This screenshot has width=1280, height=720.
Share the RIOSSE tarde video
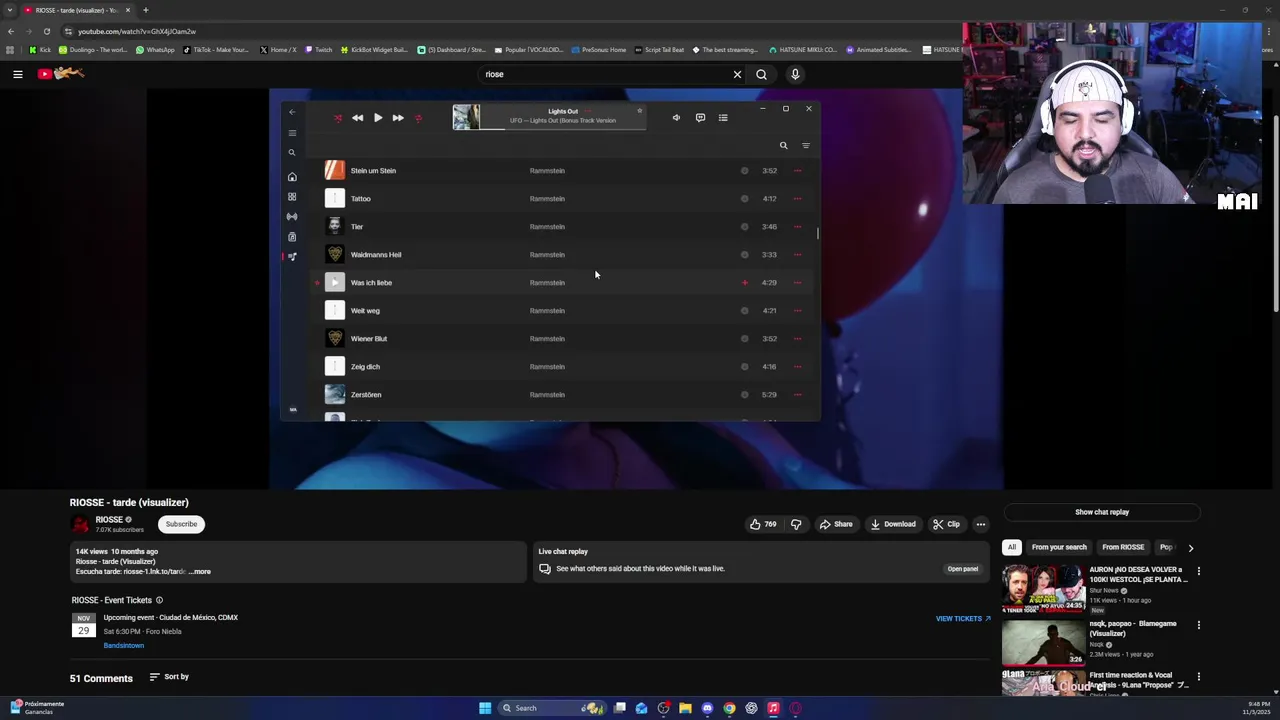(x=836, y=524)
